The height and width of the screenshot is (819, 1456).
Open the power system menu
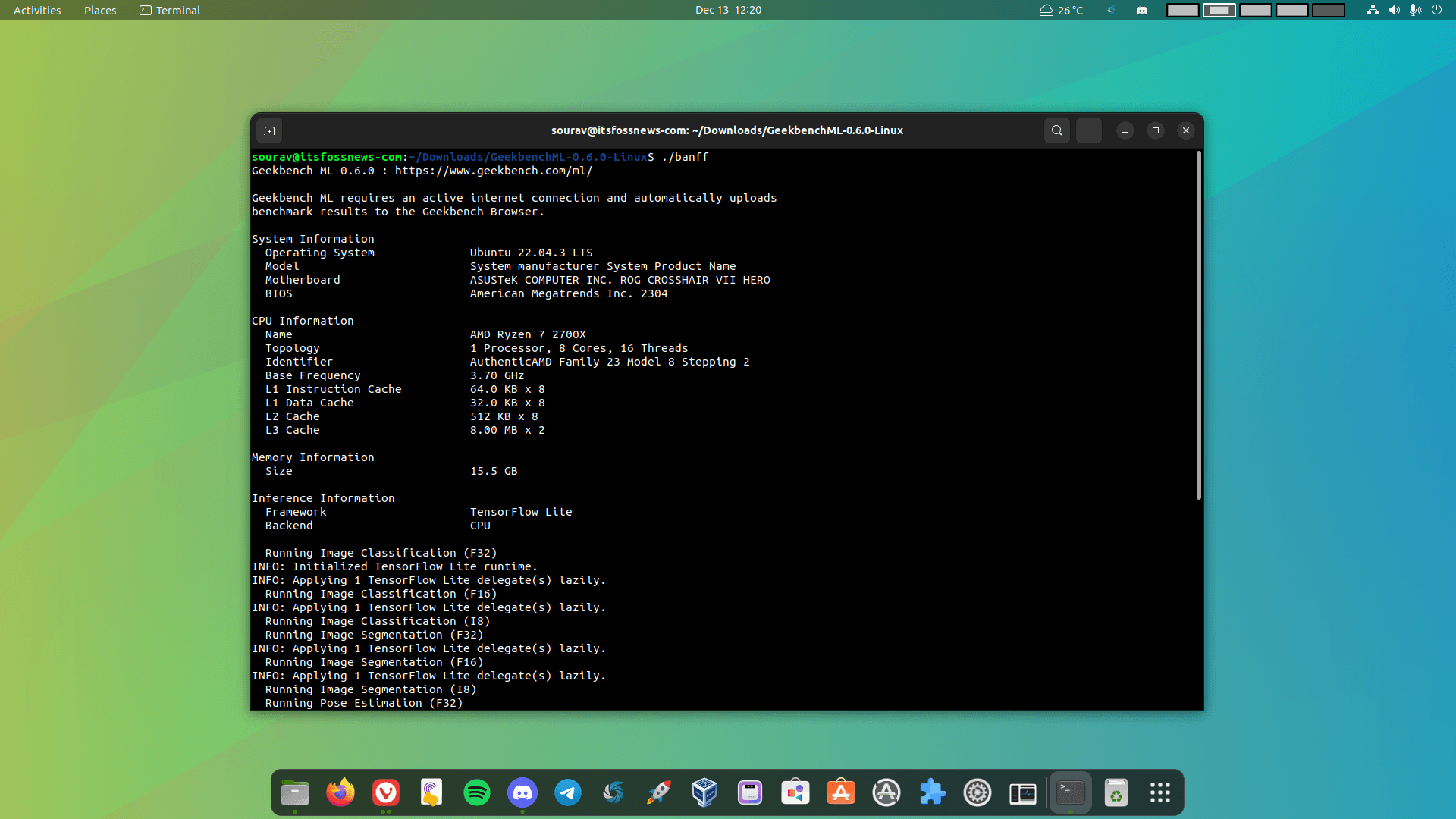1438,10
